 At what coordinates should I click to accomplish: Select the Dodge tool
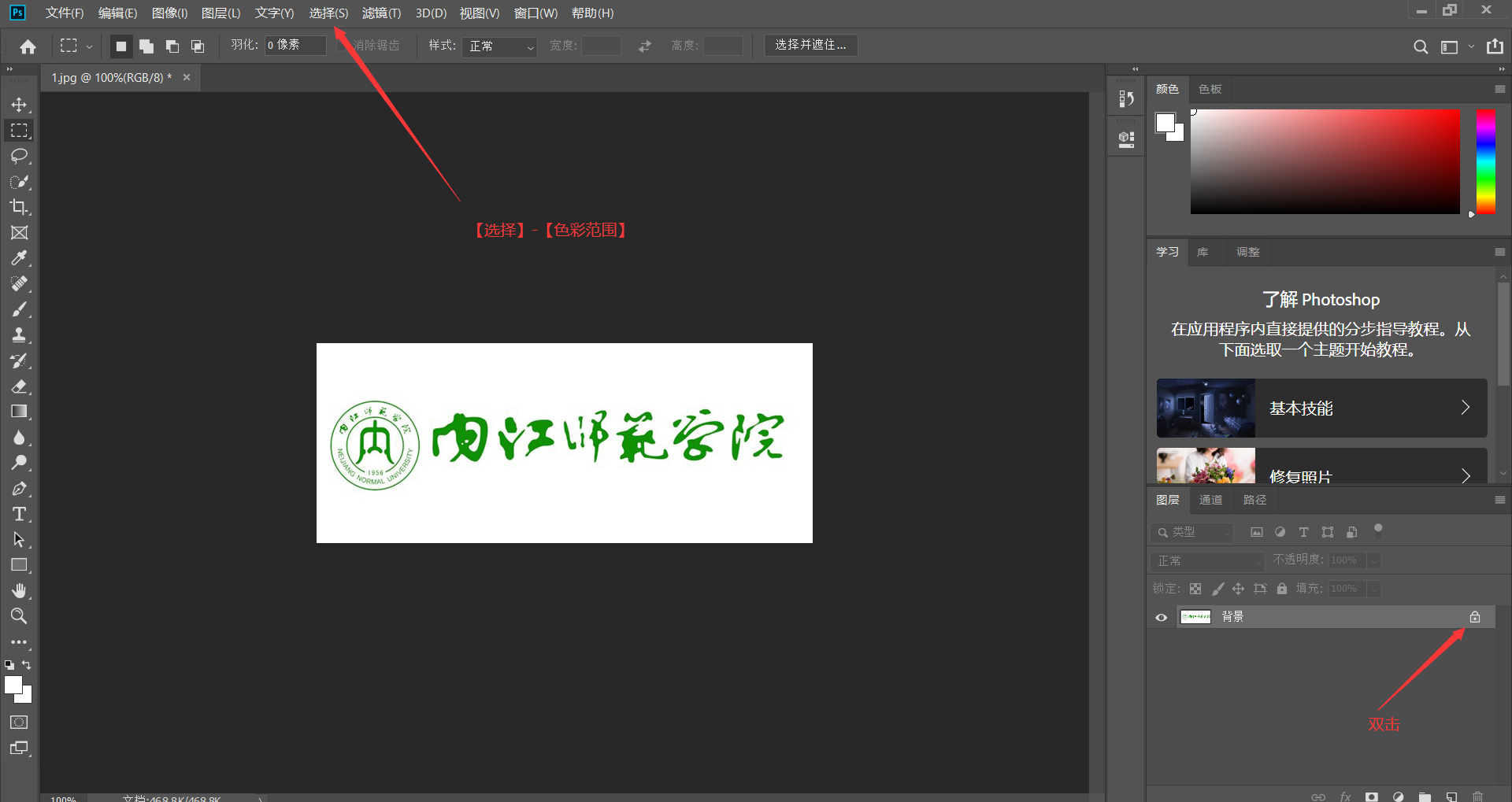[19, 463]
